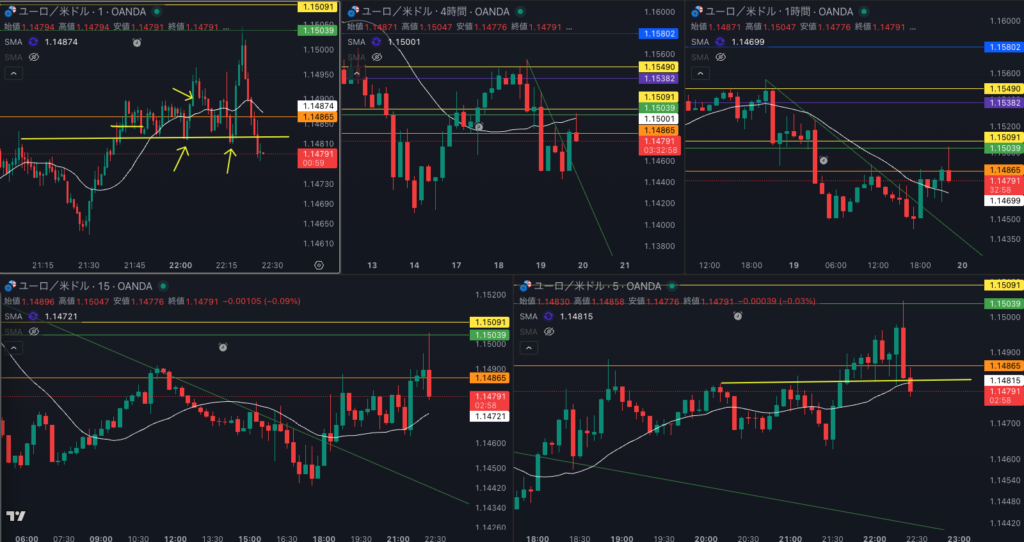Click the TradingView logo in the 15-minute chart

click(x=16, y=516)
